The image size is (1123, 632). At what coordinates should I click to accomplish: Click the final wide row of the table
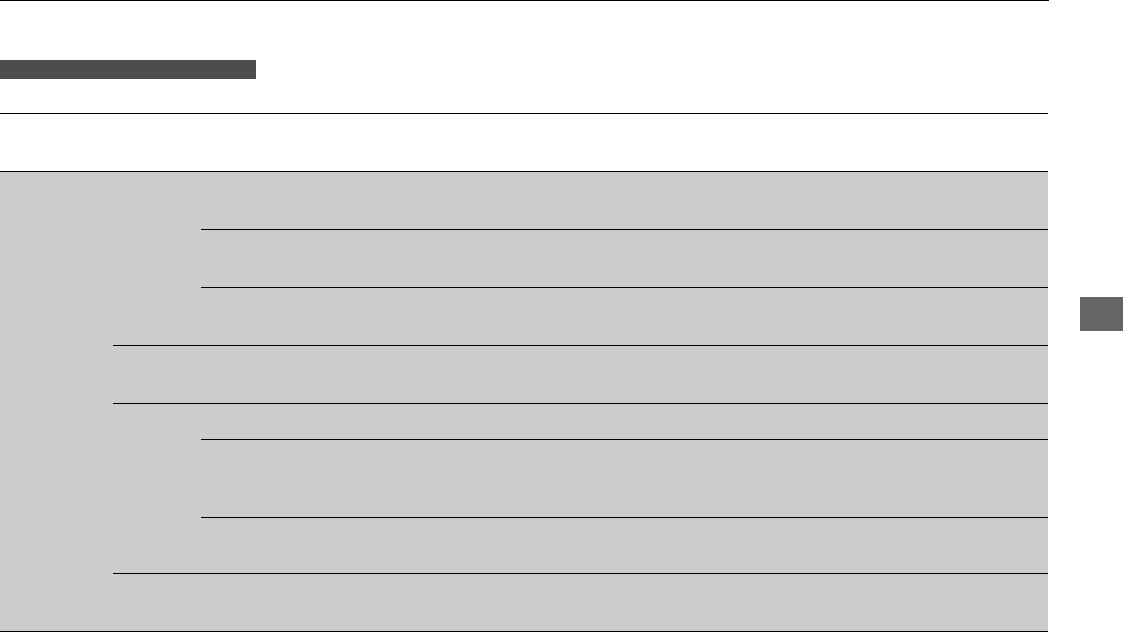(x=580, y=603)
